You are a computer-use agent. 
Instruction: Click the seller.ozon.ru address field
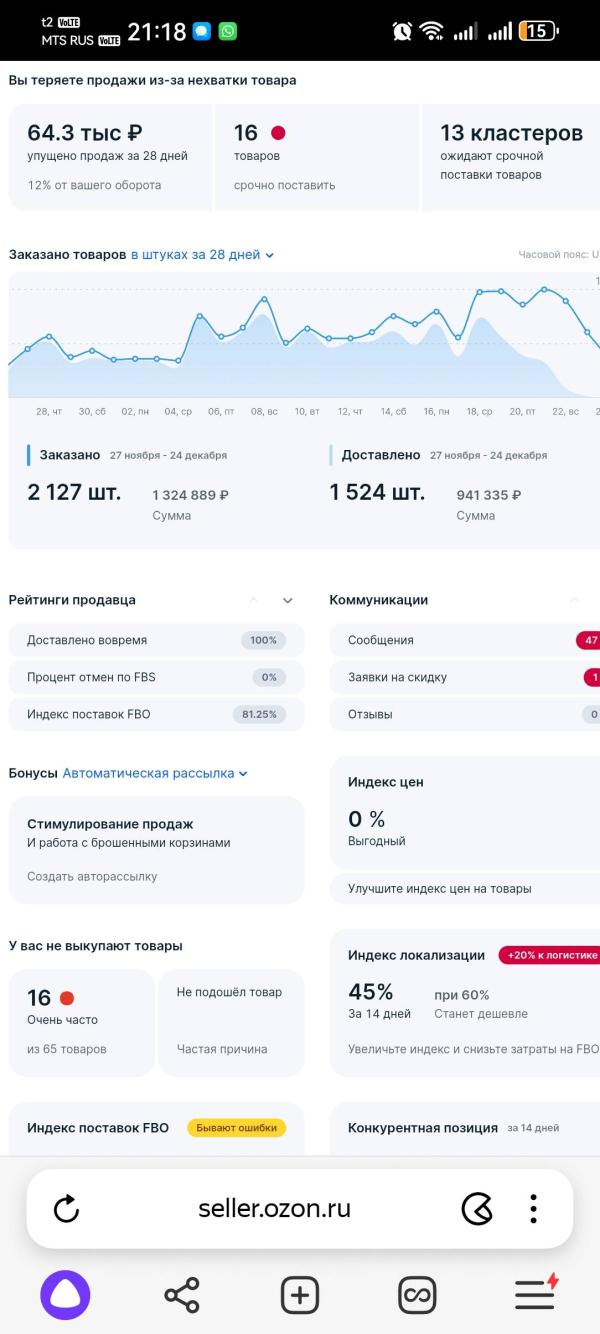point(274,1208)
